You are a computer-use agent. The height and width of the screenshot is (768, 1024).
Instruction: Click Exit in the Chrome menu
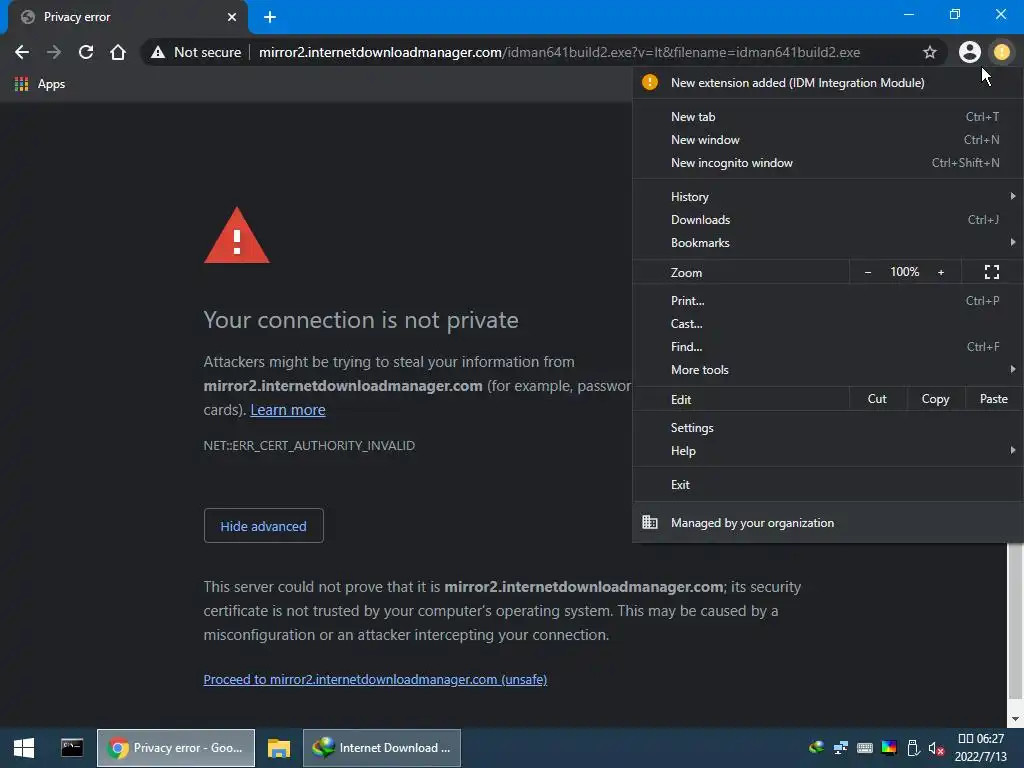click(828, 485)
